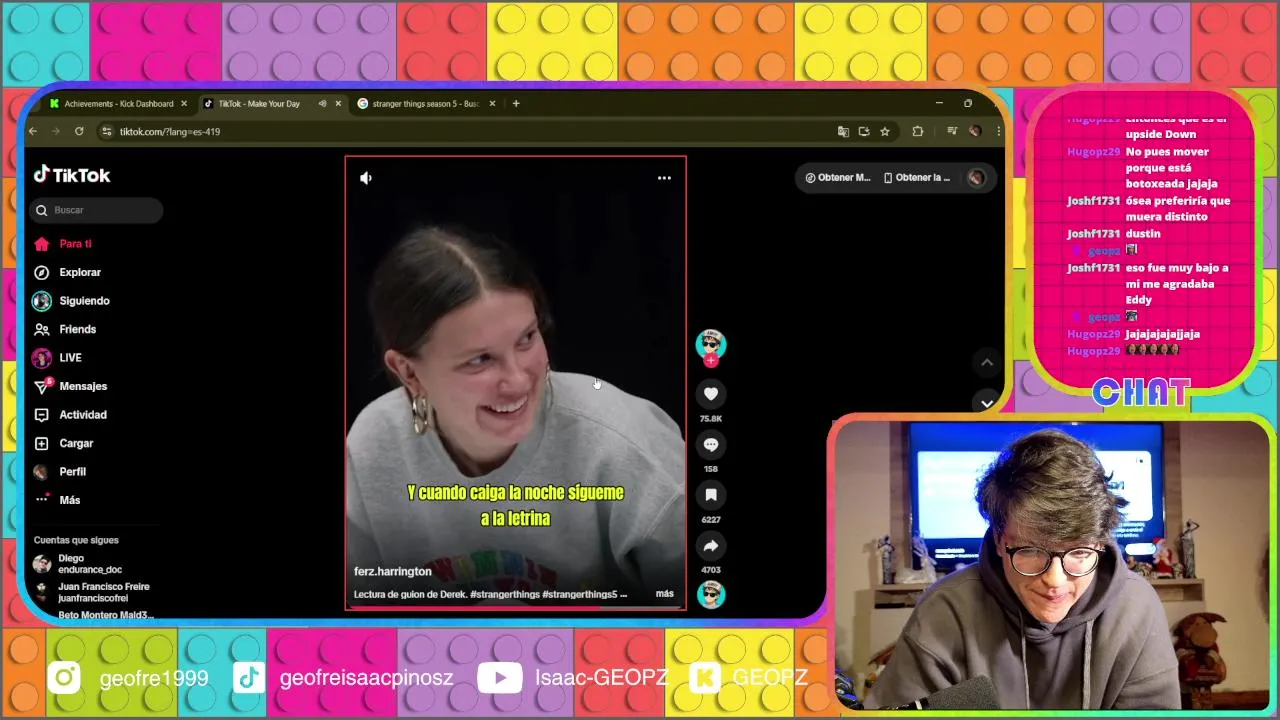Open Diego endurance_doc followed account

pyautogui.click(x=78, y=564)
